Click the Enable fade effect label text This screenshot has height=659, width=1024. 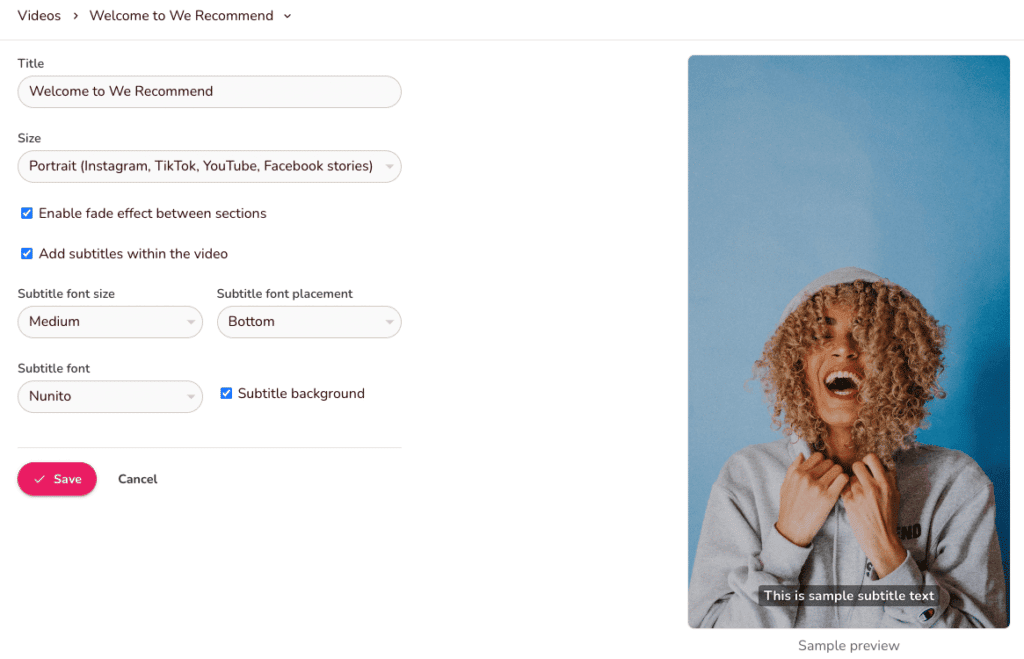152,214
